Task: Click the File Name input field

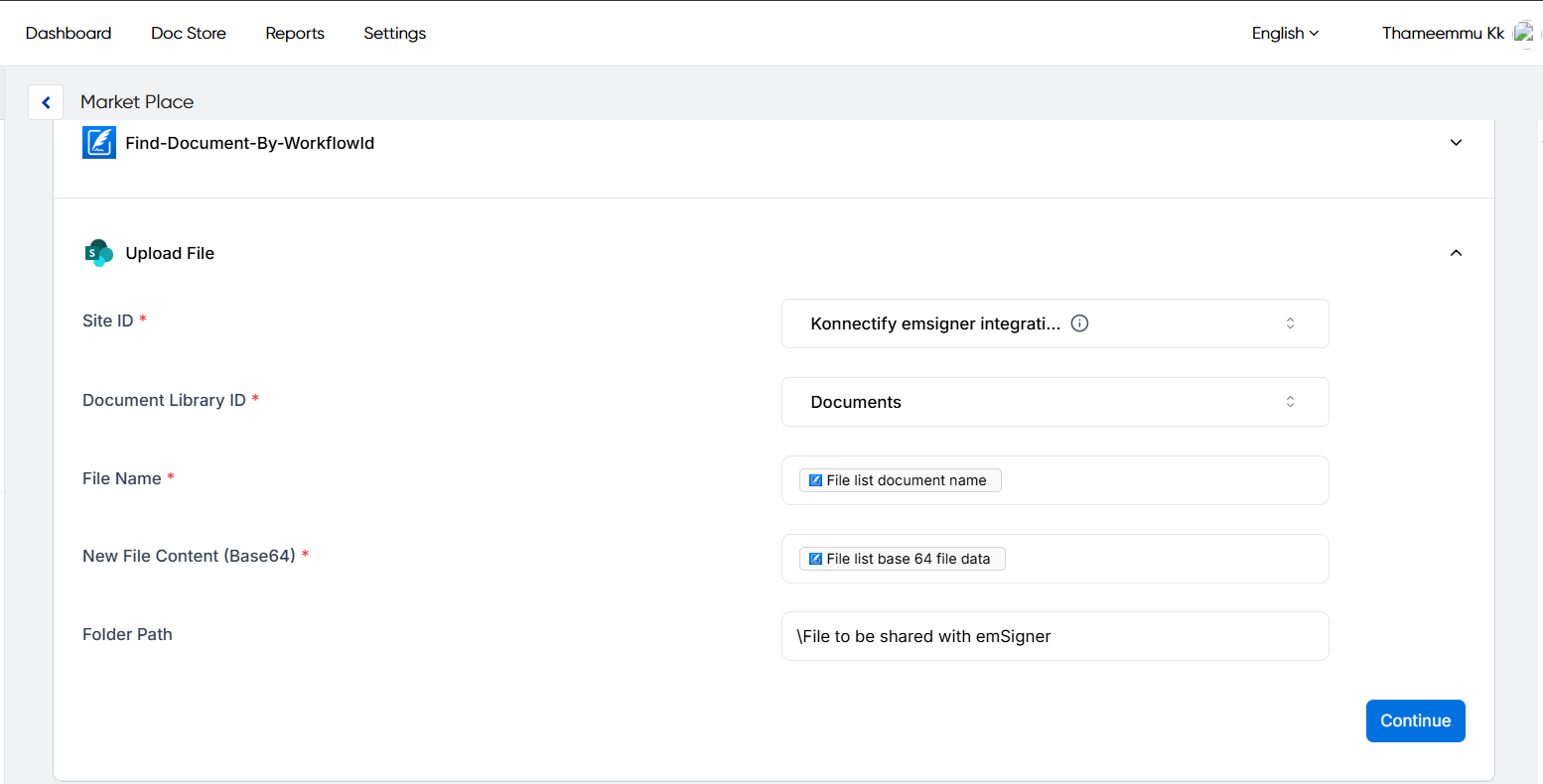Action: (x=1162, y=480)
